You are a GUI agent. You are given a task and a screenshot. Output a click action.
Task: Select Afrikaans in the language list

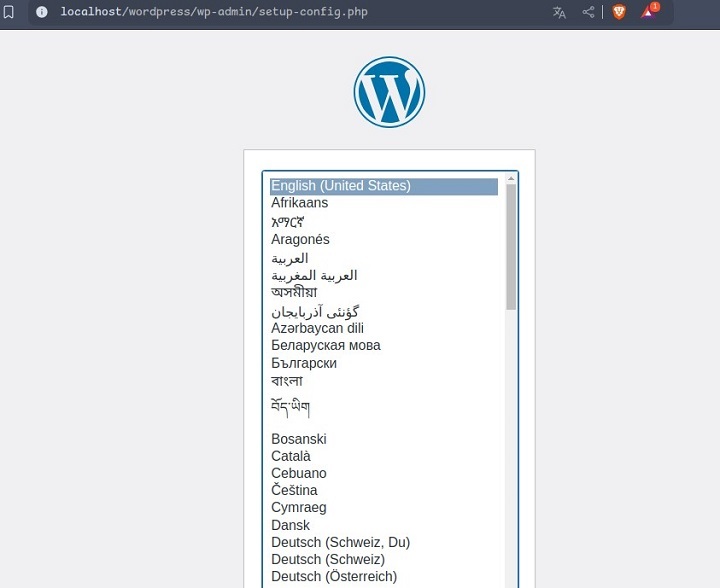click(384, 203)
